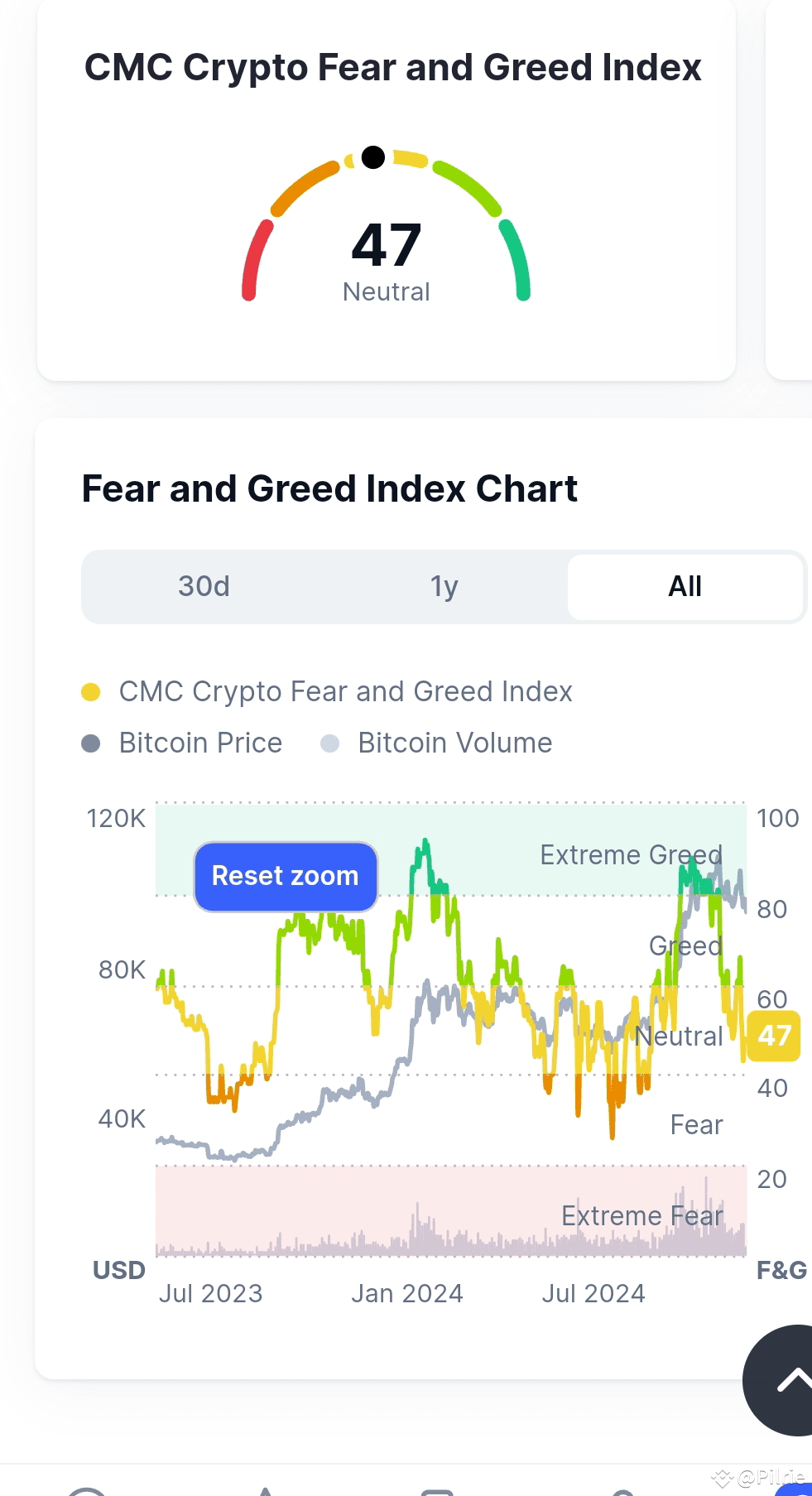The image size is (812, 1496).
Task: Click the red arc segment of the gauge
Action: coord(256,260)
